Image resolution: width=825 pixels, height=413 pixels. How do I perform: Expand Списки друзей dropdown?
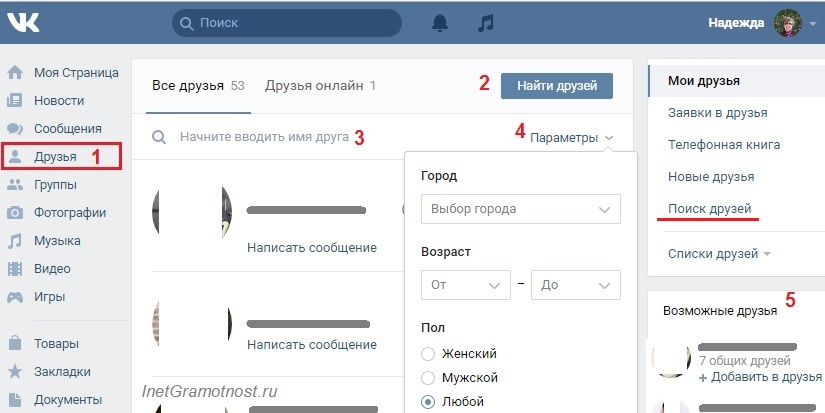click(x=719, y=254)
